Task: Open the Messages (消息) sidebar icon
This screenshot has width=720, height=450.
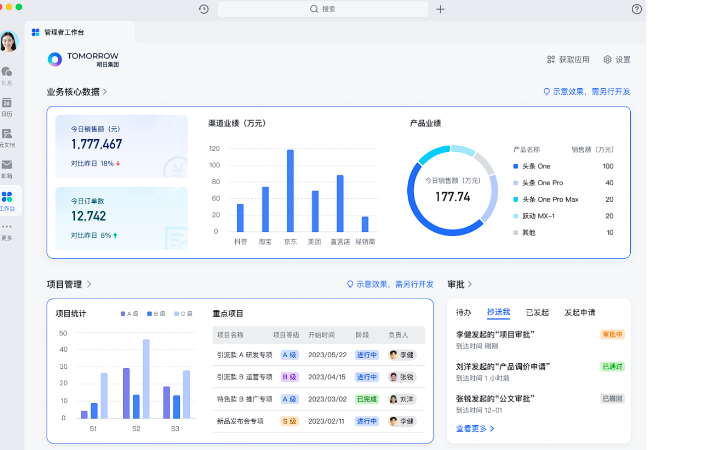Action: (x=7, y=72)
